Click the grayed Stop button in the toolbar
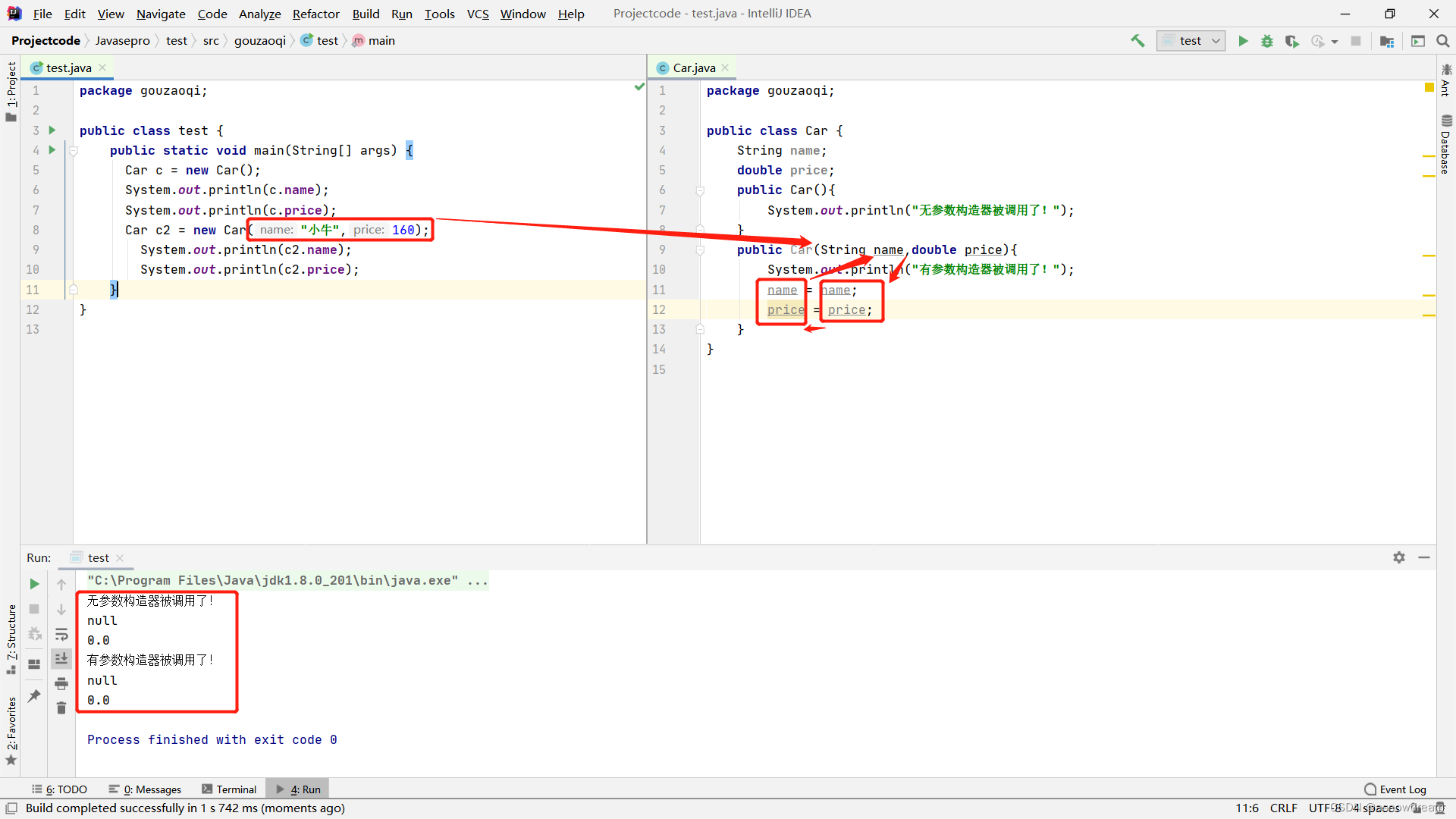1456x819 pixels. coord(1356,41)
